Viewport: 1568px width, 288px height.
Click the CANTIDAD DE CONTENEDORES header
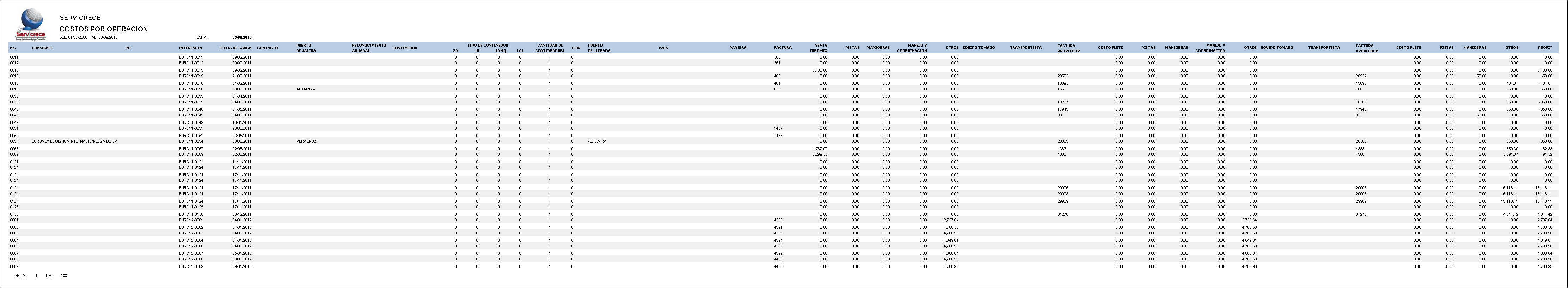coord(550,48)
